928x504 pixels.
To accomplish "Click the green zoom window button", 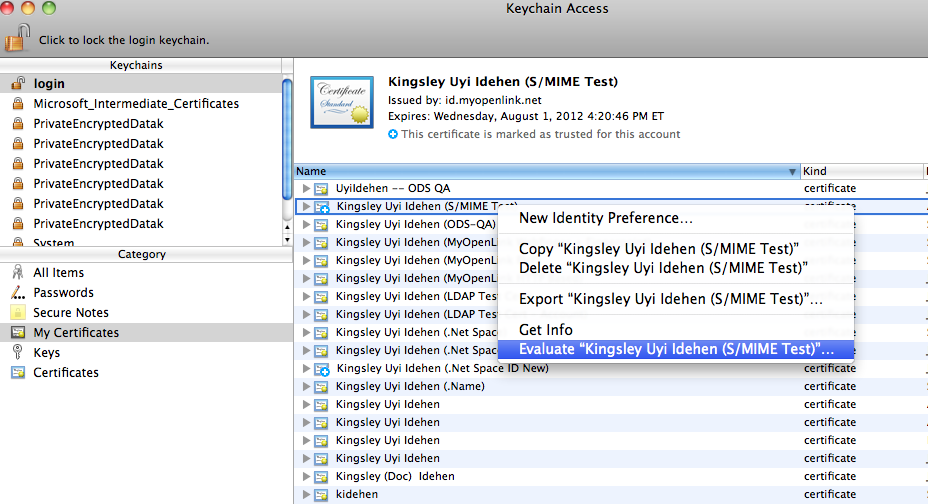I will 49,8.
